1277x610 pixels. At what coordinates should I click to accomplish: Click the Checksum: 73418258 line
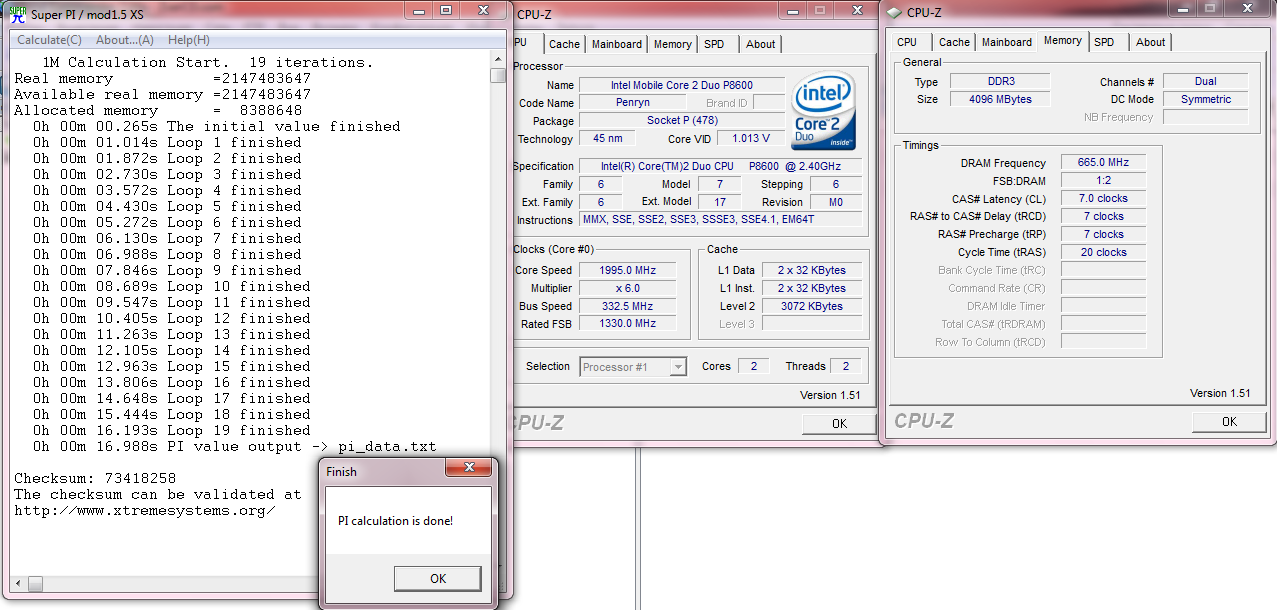pos(95,478)
